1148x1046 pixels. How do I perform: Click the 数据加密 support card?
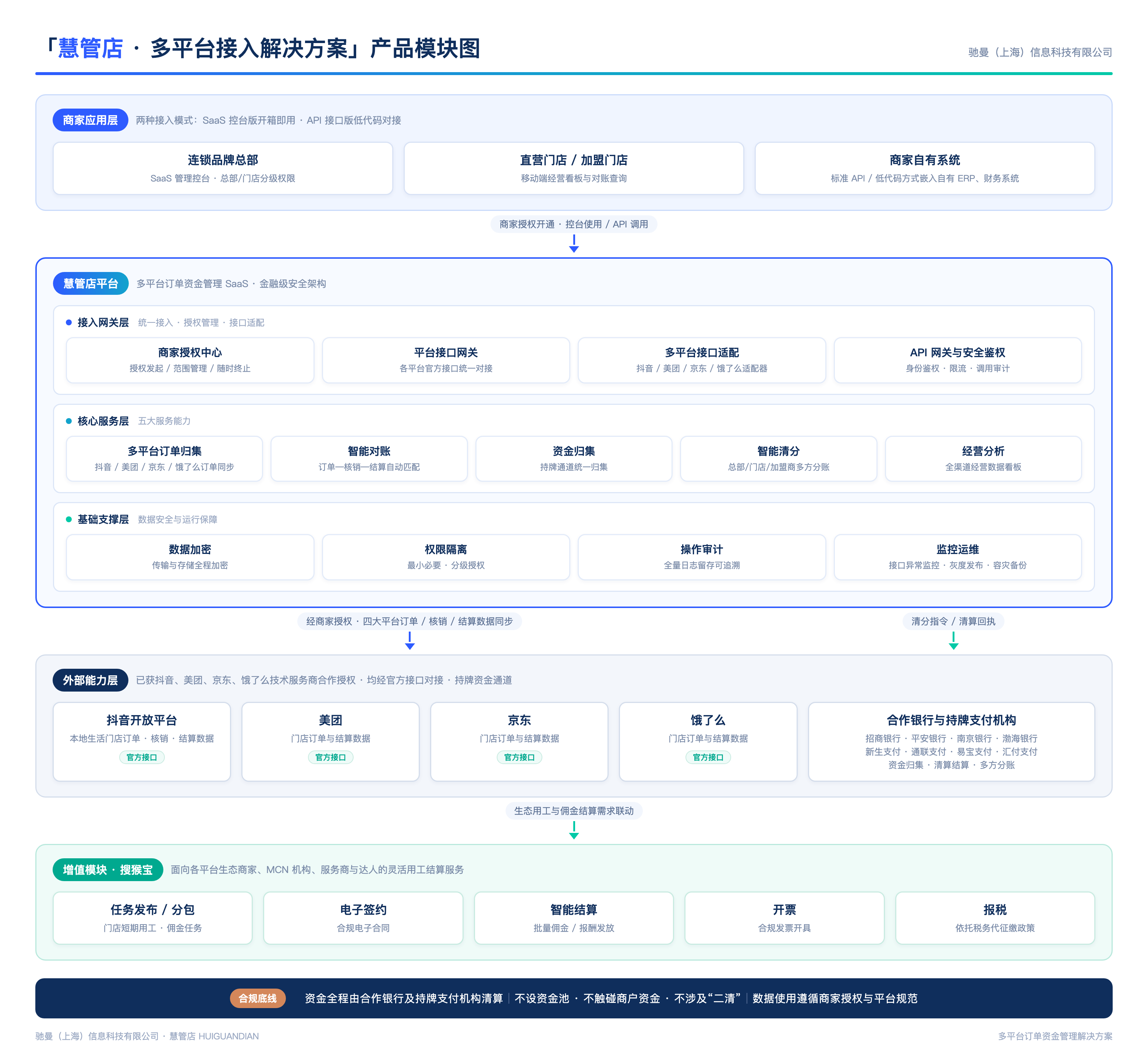pos(189,557)
